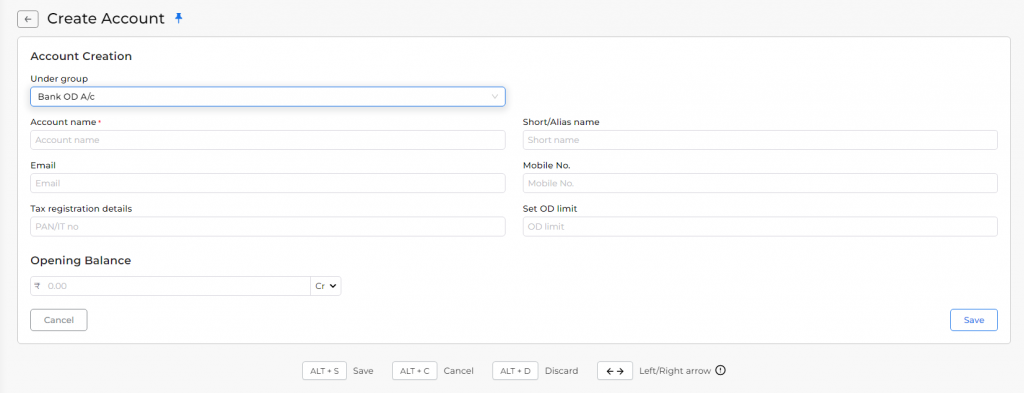Viewport: 1024px width, 393px height.
Task: Click the ALT + S shortcut key
Action: click(x=325, y=371)
